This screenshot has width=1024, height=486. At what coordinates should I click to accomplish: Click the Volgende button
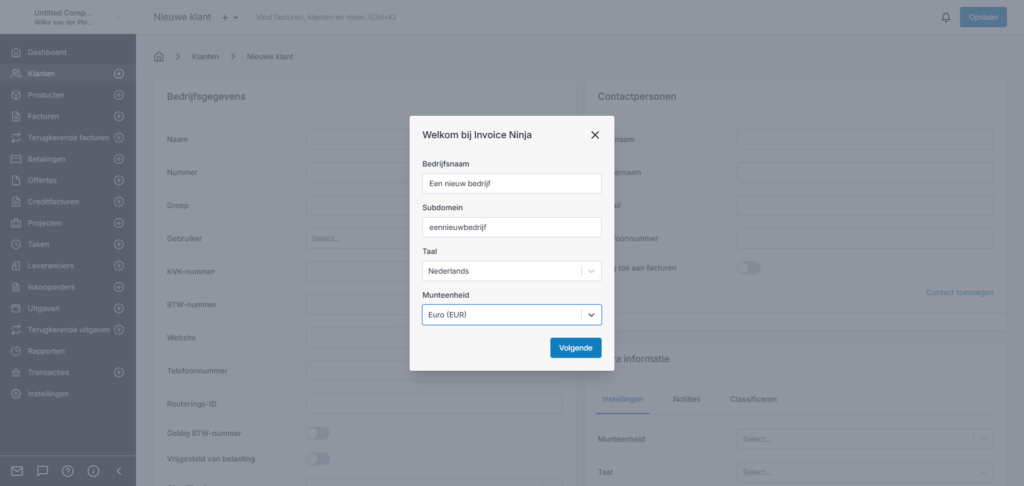[x=575, y=348]
